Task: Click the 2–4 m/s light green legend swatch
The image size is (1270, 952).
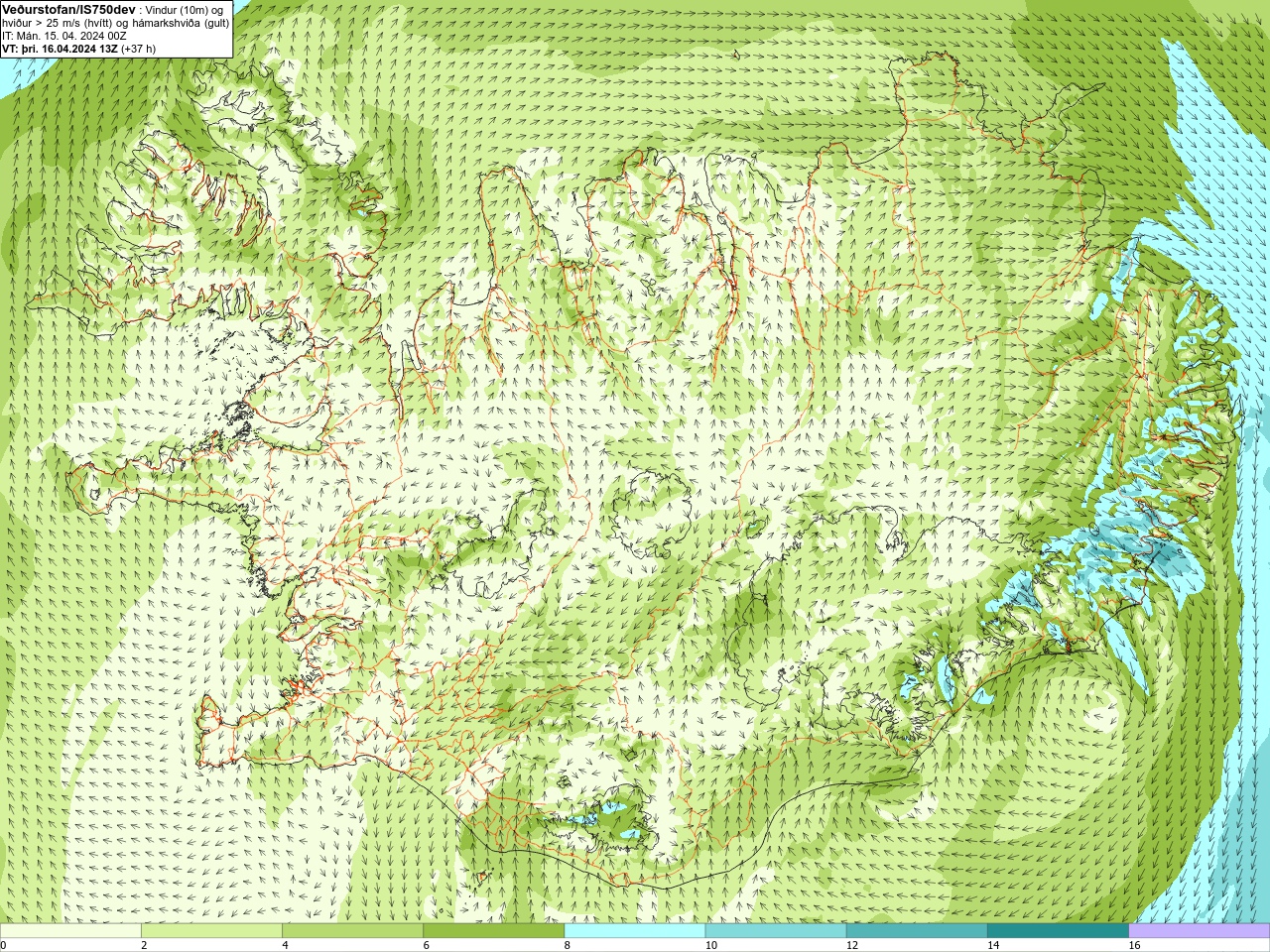Action: click(x=211, y=931)
